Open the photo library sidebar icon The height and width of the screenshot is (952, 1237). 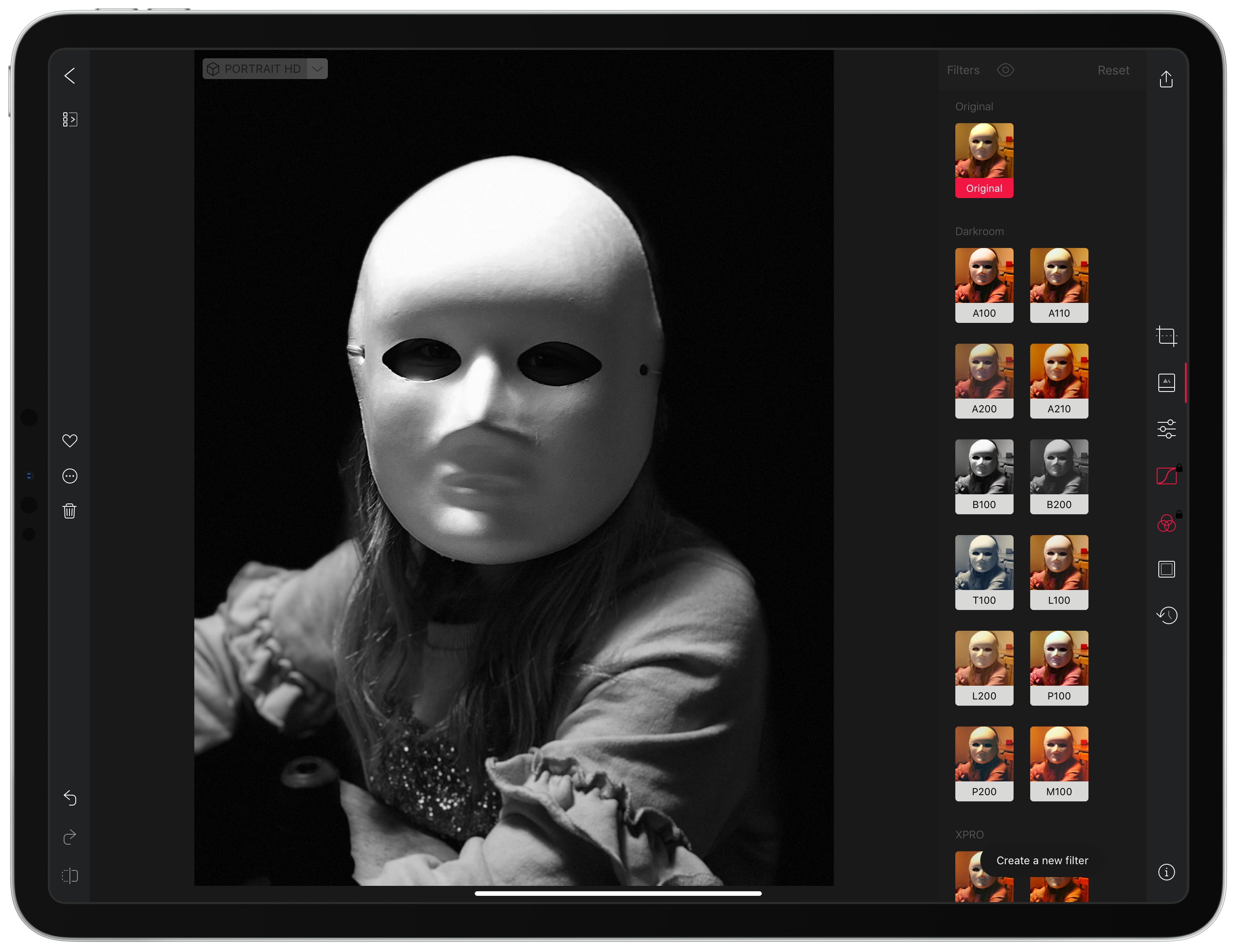(69, 119)
